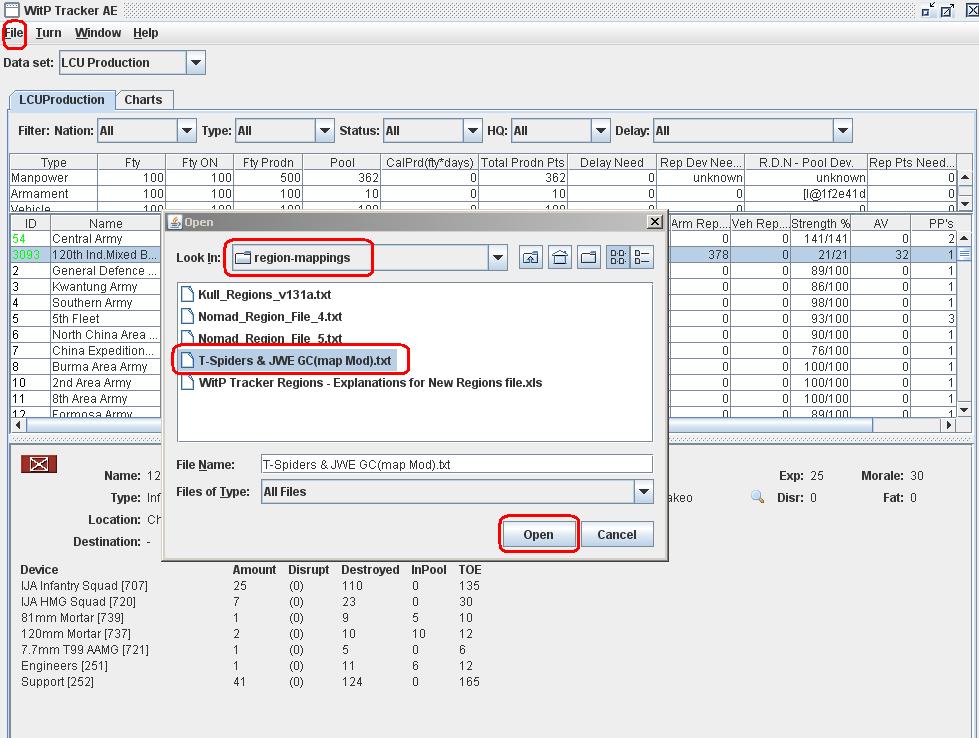979x738 pixels.
Task: Switch Open dialog to details view
Action: pos(642,257)
